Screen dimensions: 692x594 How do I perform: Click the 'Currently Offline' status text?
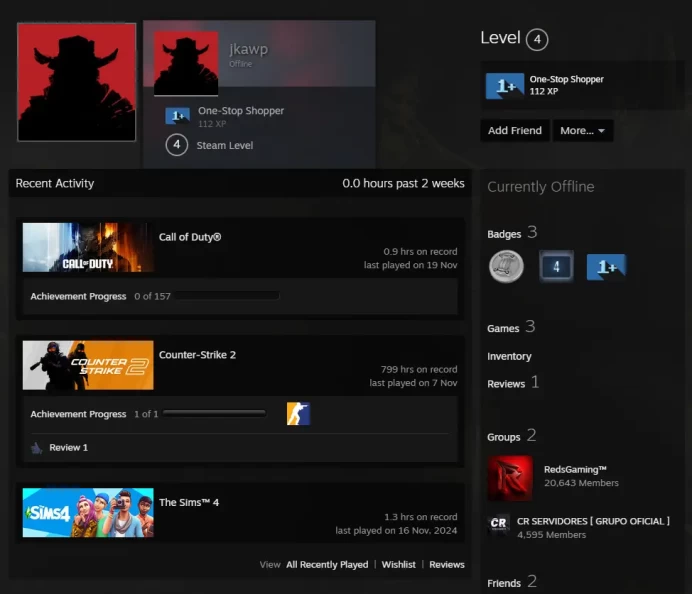(541, 187)
